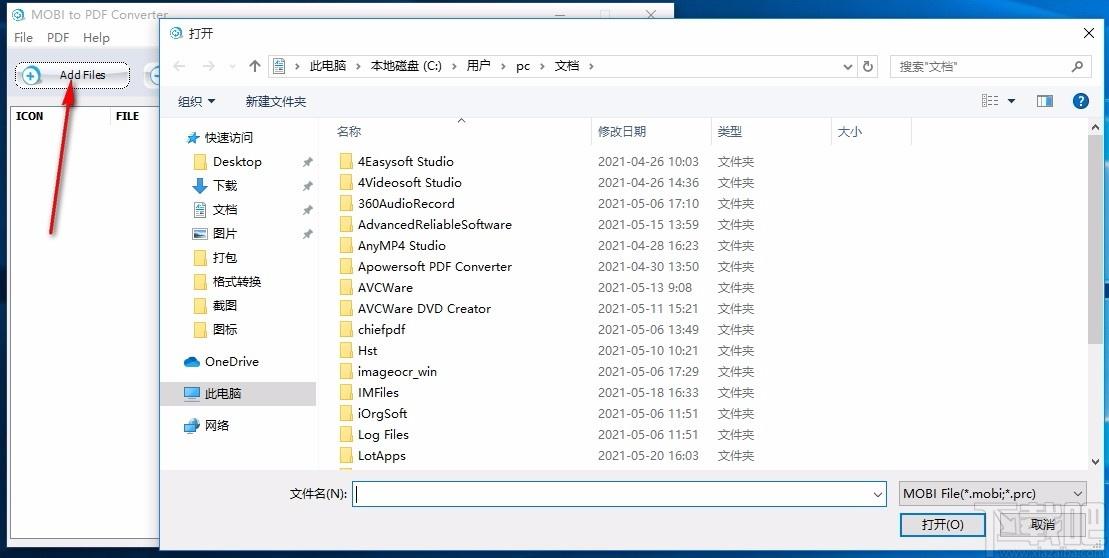Toggle the preview pane icon
Viewport: 1109px width, 558px height.
pos(1045,101)
